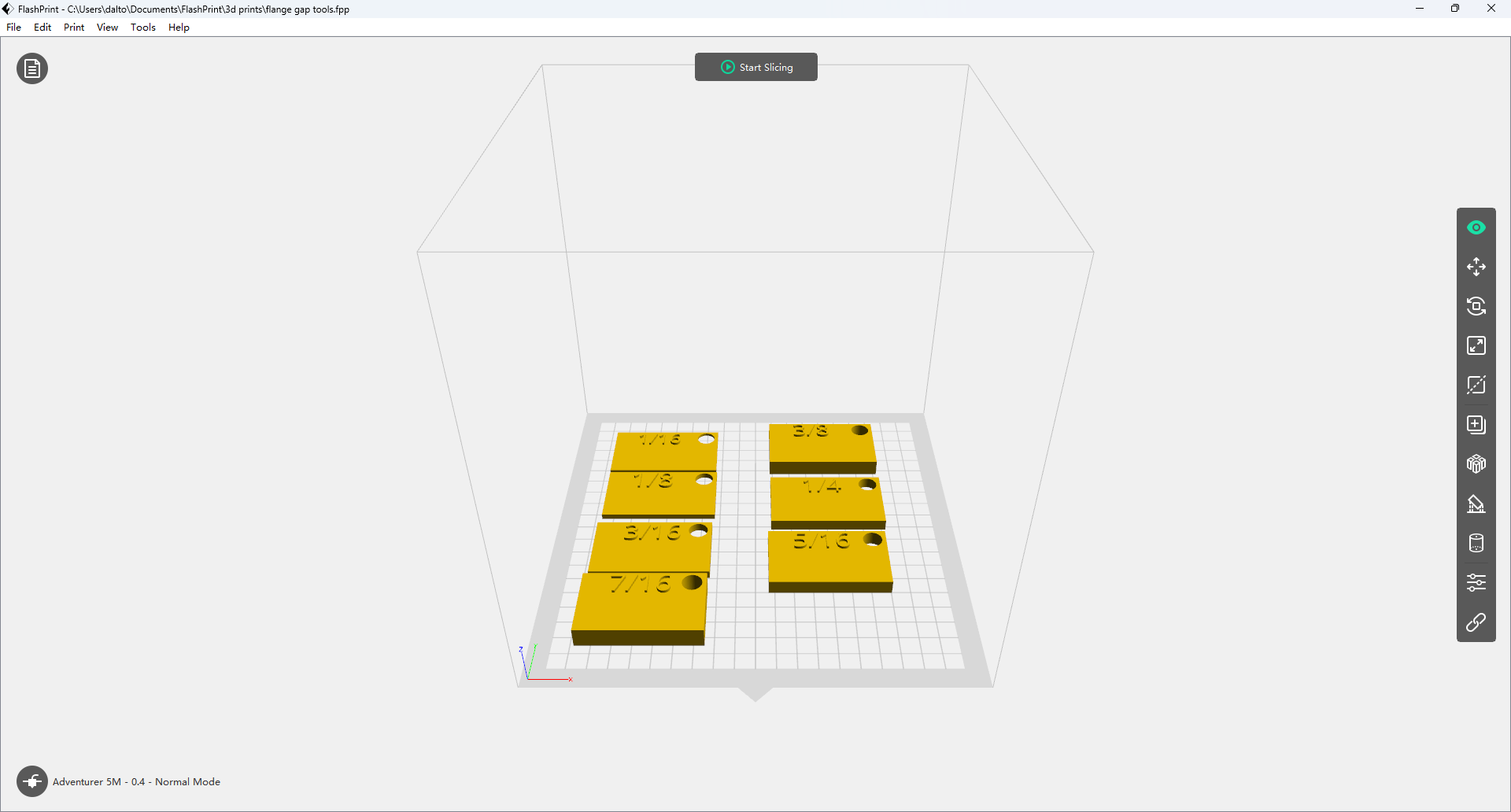Select the Cut tool
Viewport: 1511px width, 812px height.
(x=1476, y=385)
